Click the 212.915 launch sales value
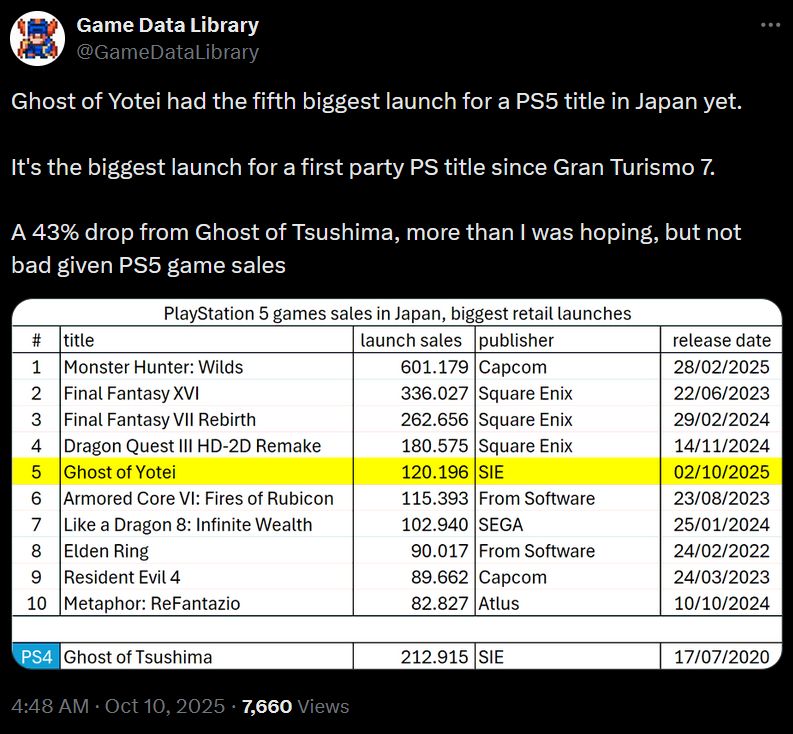Screen dimensions: 793x734 click(x=434, y=657)
